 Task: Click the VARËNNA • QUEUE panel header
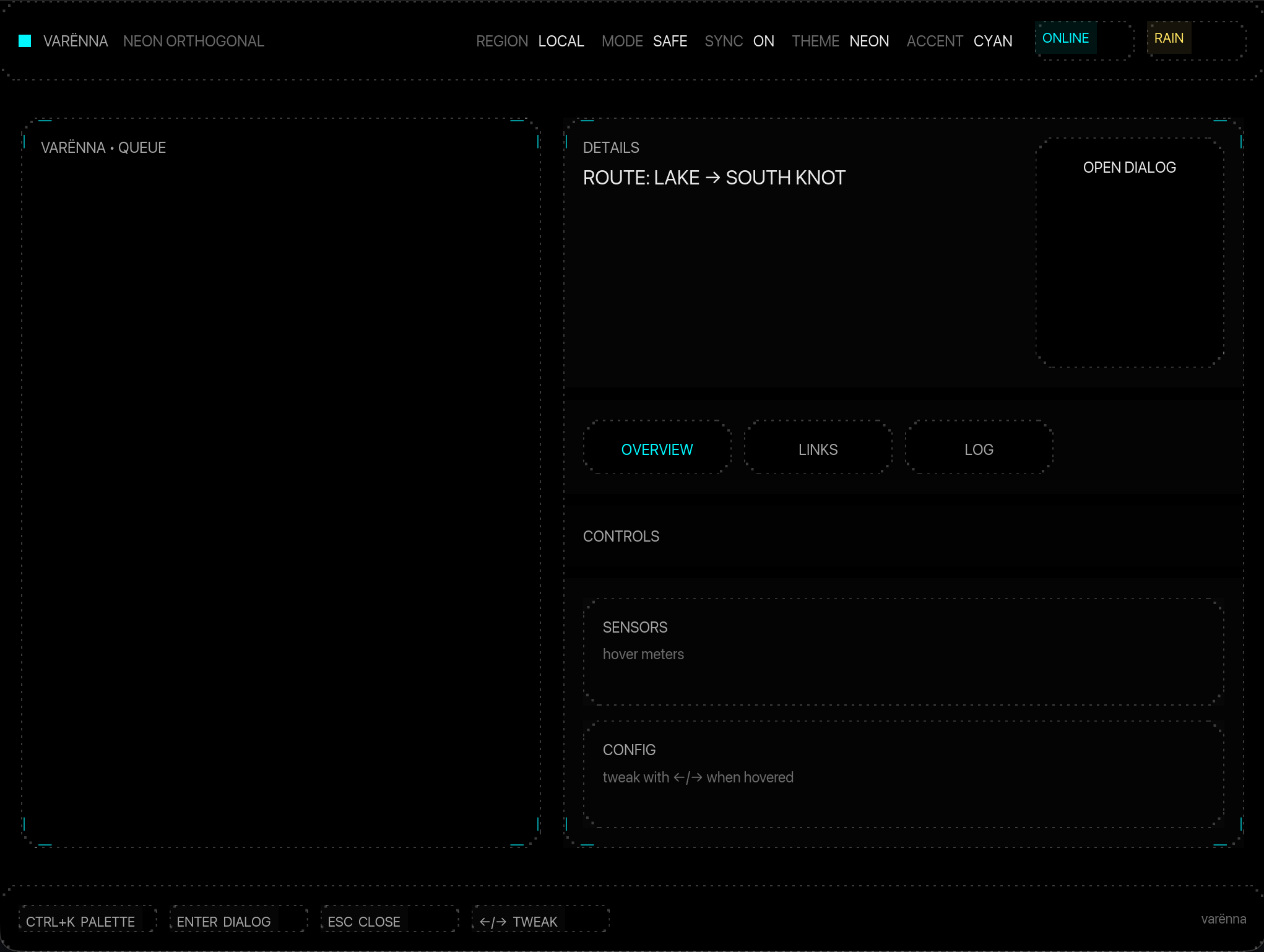coord(103,148)
